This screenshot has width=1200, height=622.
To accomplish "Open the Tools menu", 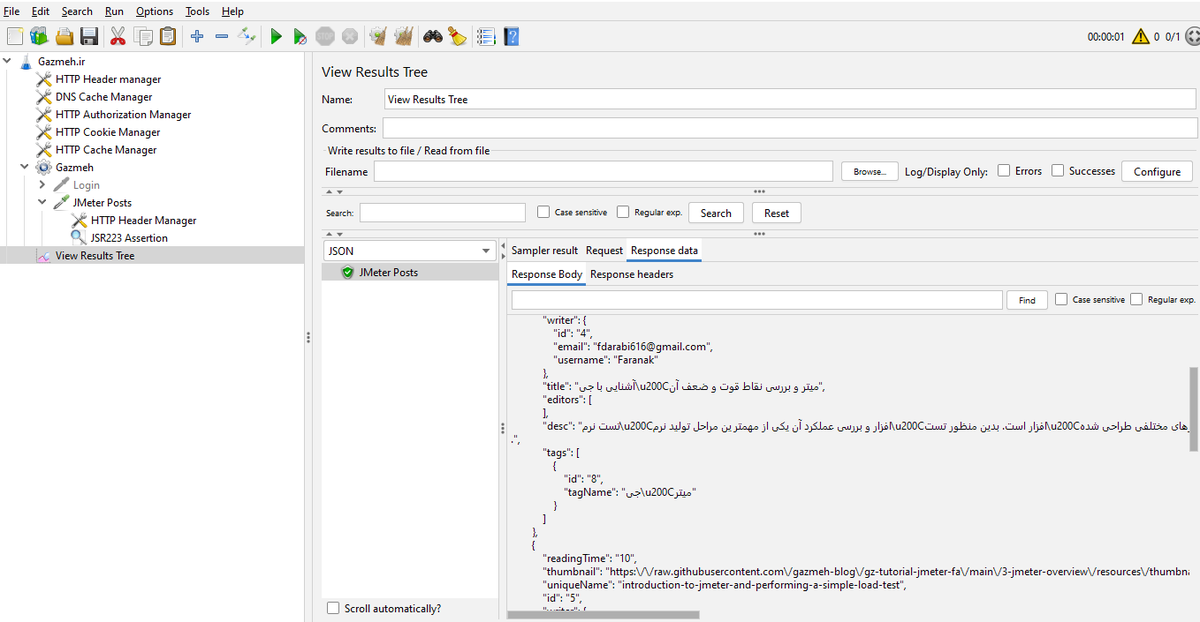I will coord(197,11).
